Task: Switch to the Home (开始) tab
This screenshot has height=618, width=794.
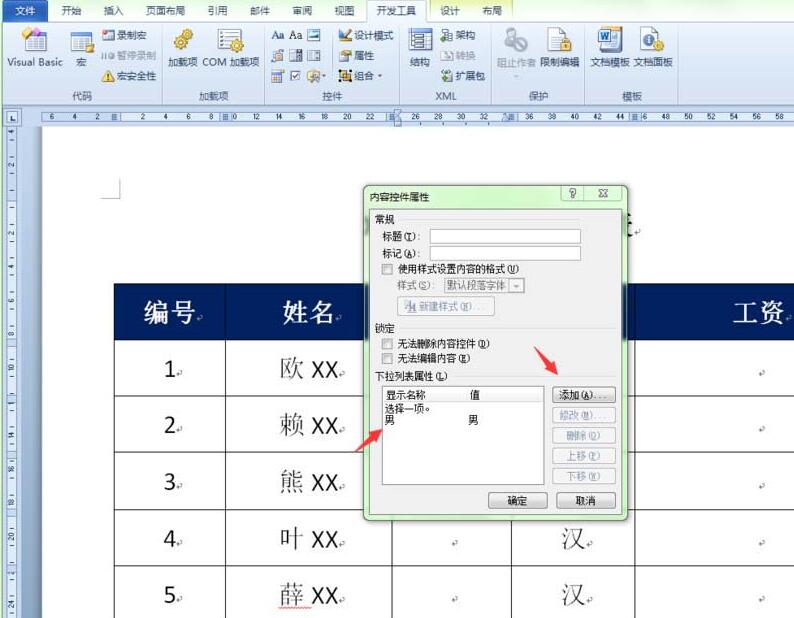Action: 71,10
